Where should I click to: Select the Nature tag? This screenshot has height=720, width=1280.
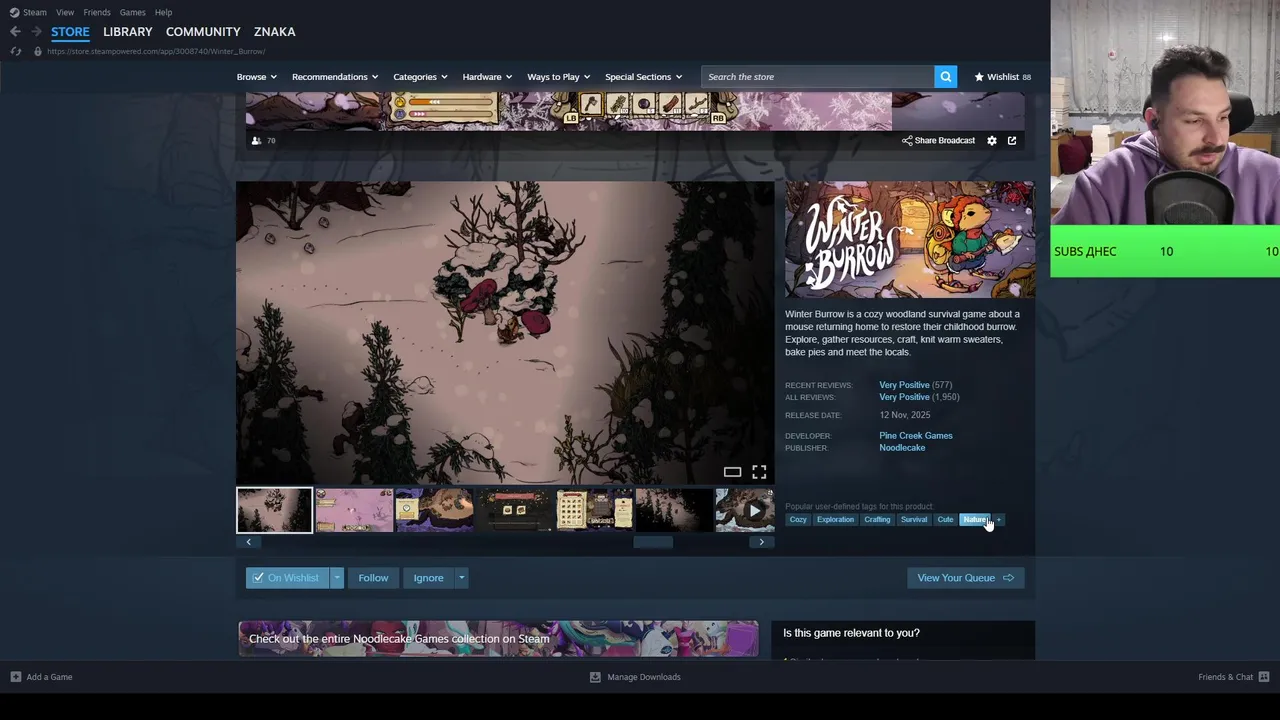click(x=975, y=520)
